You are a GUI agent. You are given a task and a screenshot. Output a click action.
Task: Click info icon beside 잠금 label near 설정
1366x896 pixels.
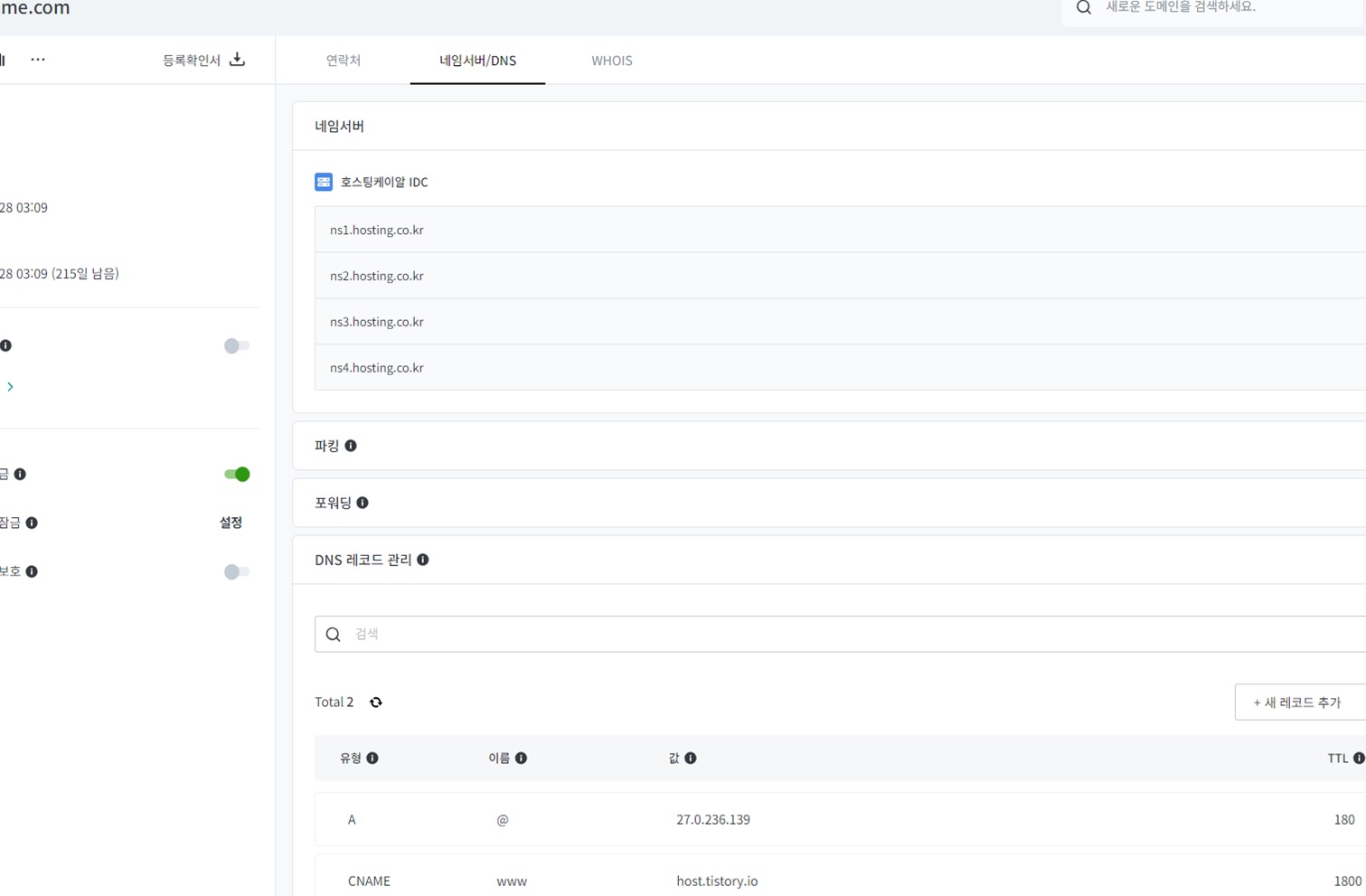tap(32, 523)
